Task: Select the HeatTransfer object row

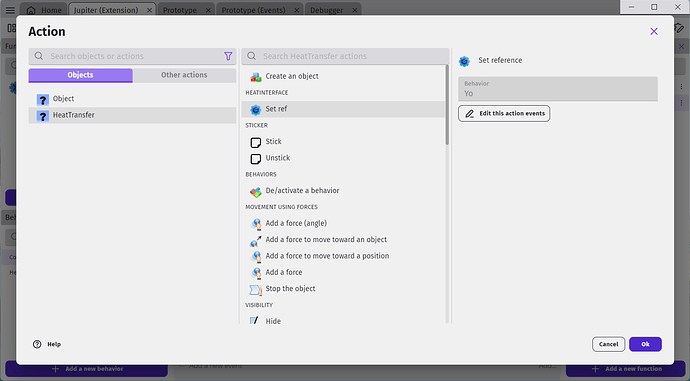Action: click(x=132, y=115)
